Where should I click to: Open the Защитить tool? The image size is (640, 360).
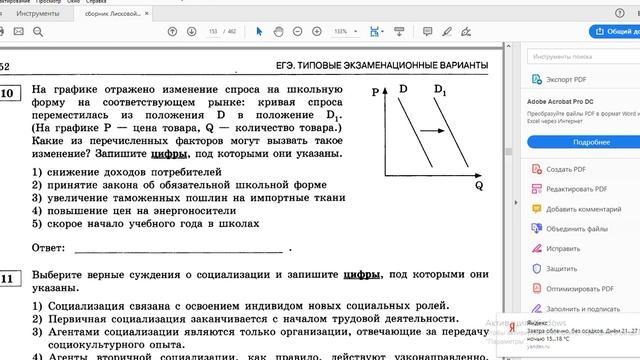tap(554, 269)
